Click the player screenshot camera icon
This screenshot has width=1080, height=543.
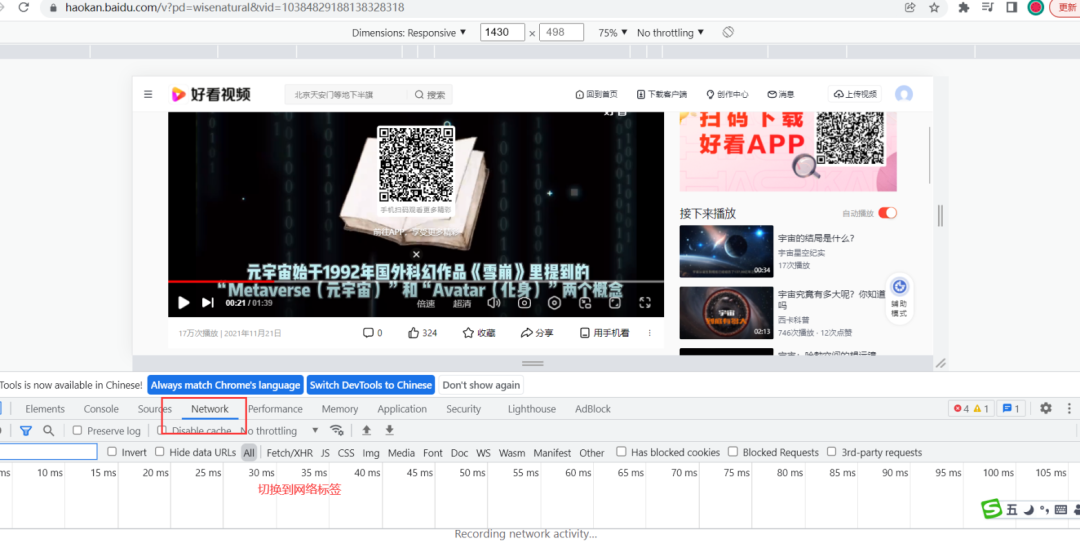point(524,303)
